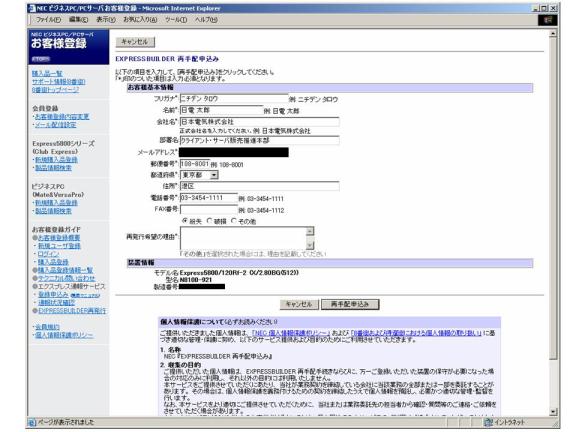Click the page scrollbar down arrow

[553, 412]
